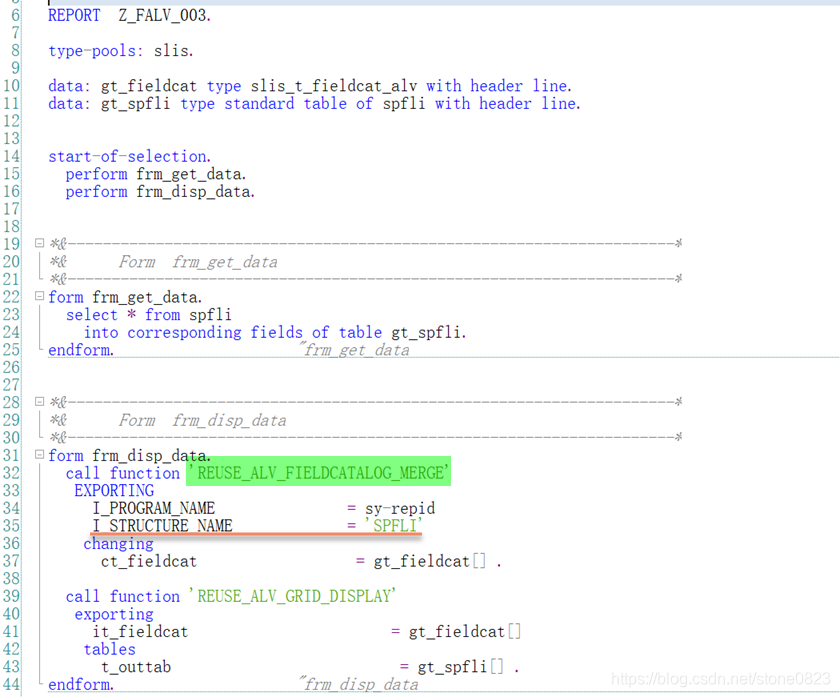Screen dimensions: 840x697
Task: Collapse the comment block at line 19
Action: pyautogui.click(x=39, y=243)
